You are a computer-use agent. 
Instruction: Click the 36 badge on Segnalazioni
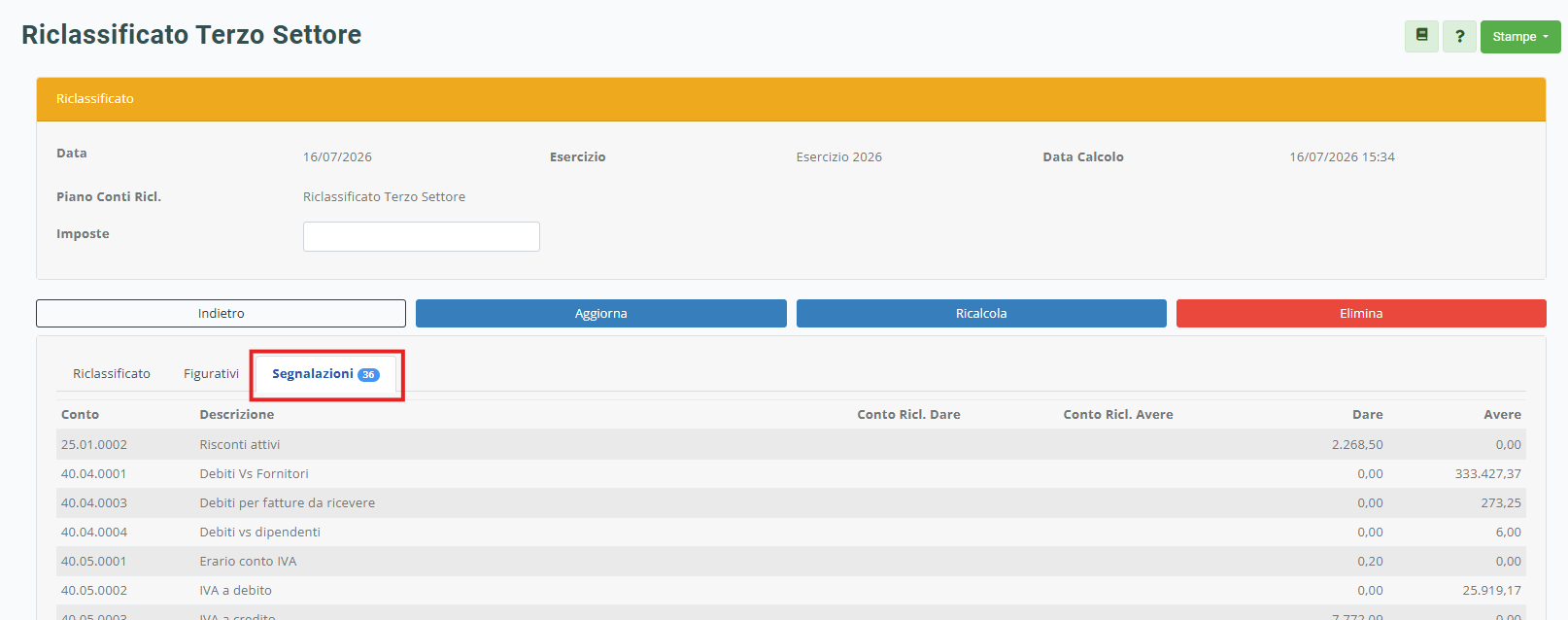[x=368, y=375]
